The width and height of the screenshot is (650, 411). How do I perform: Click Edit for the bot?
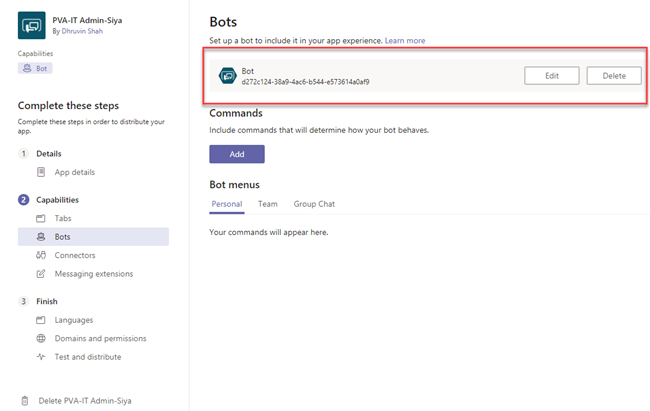[x=552, y=76]
